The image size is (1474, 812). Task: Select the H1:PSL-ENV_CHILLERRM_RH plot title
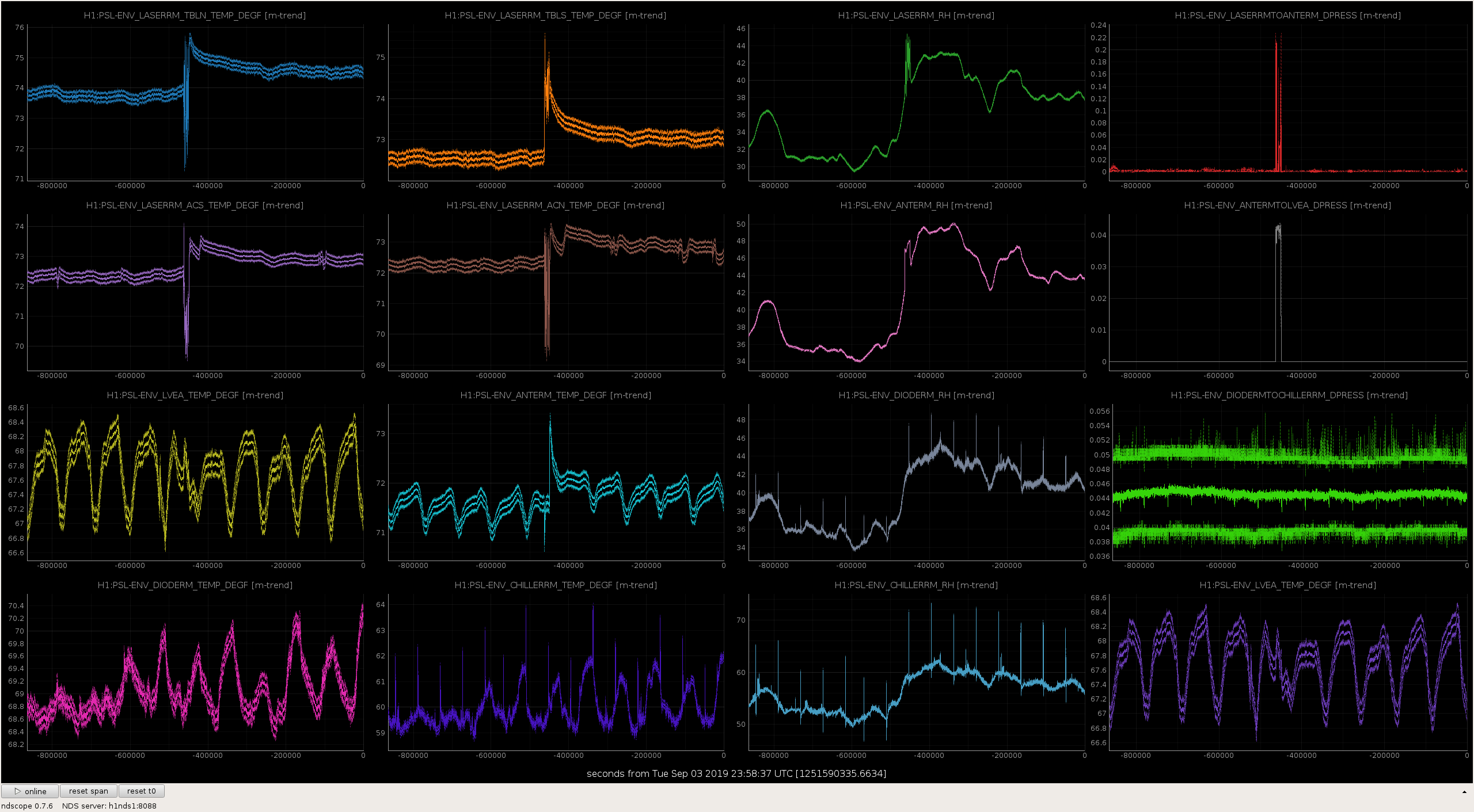click(x=916, y=585)
